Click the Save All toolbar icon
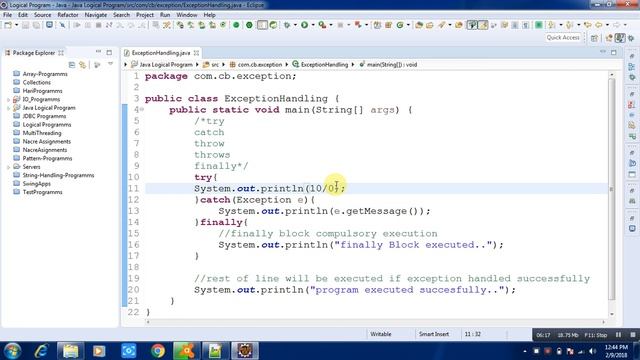 pos(36,25)
